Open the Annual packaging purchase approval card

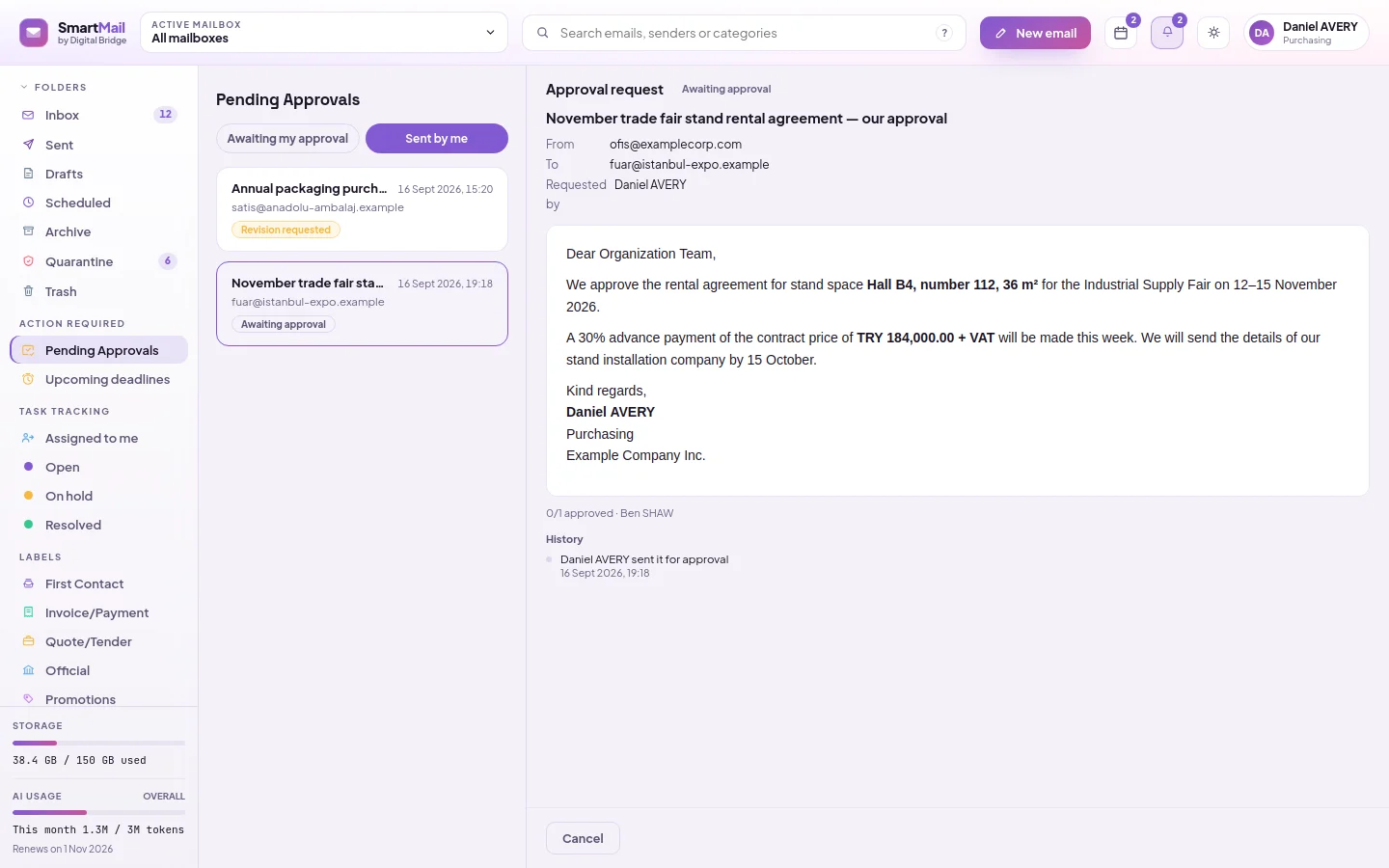362,209
